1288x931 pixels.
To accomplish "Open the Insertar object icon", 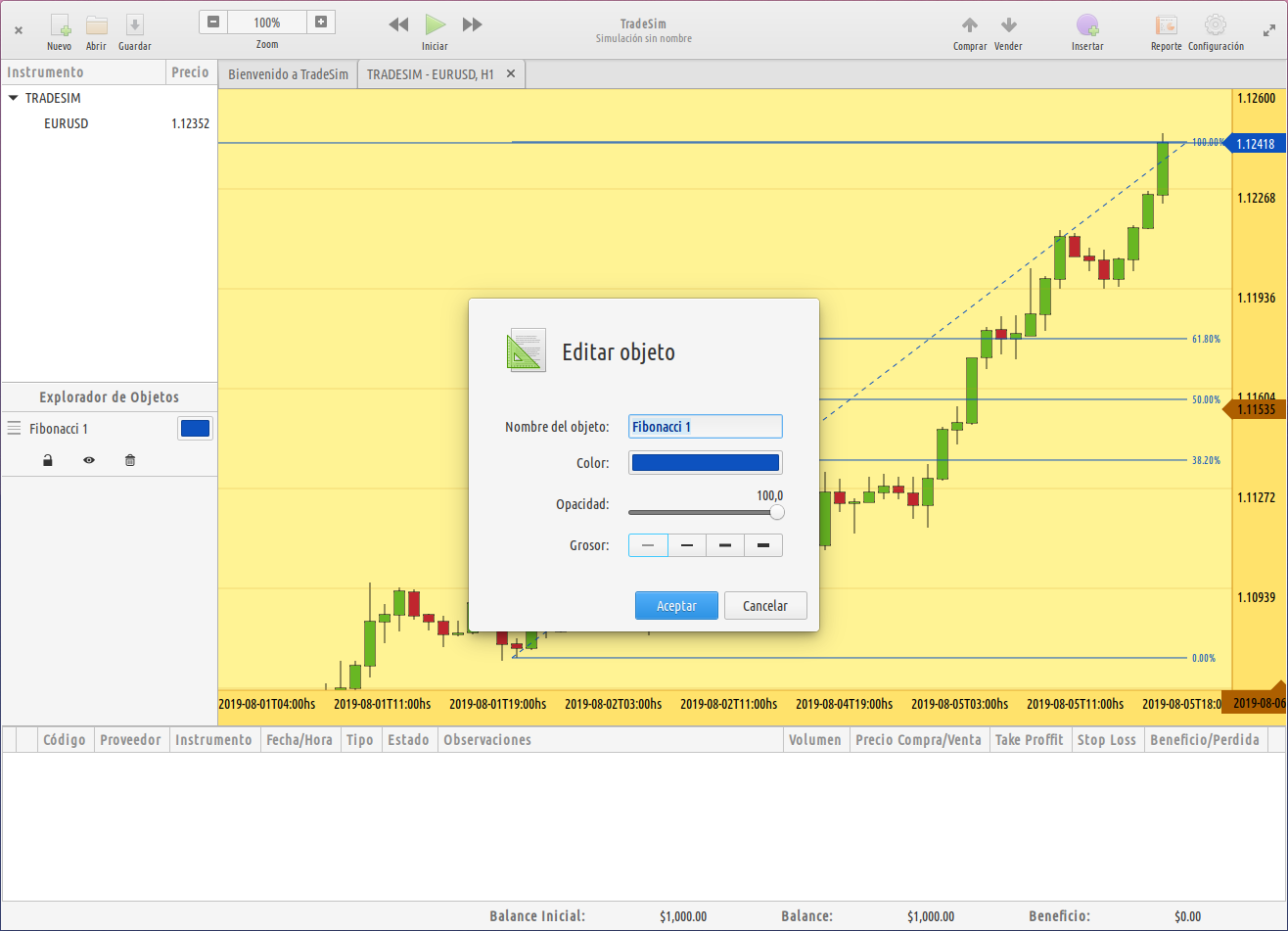I will click(1087, 25).
